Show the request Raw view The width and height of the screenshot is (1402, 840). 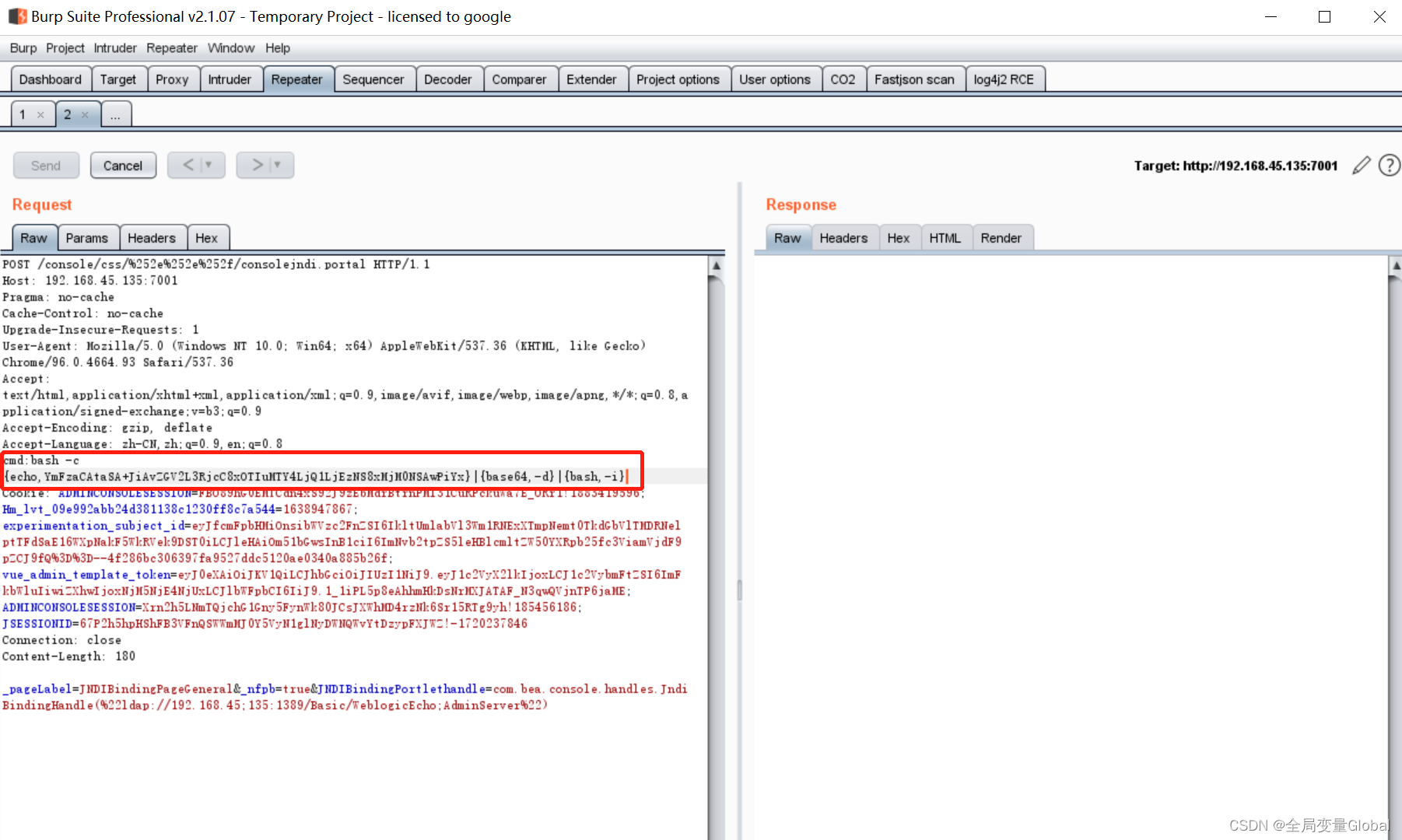(34, 238)
